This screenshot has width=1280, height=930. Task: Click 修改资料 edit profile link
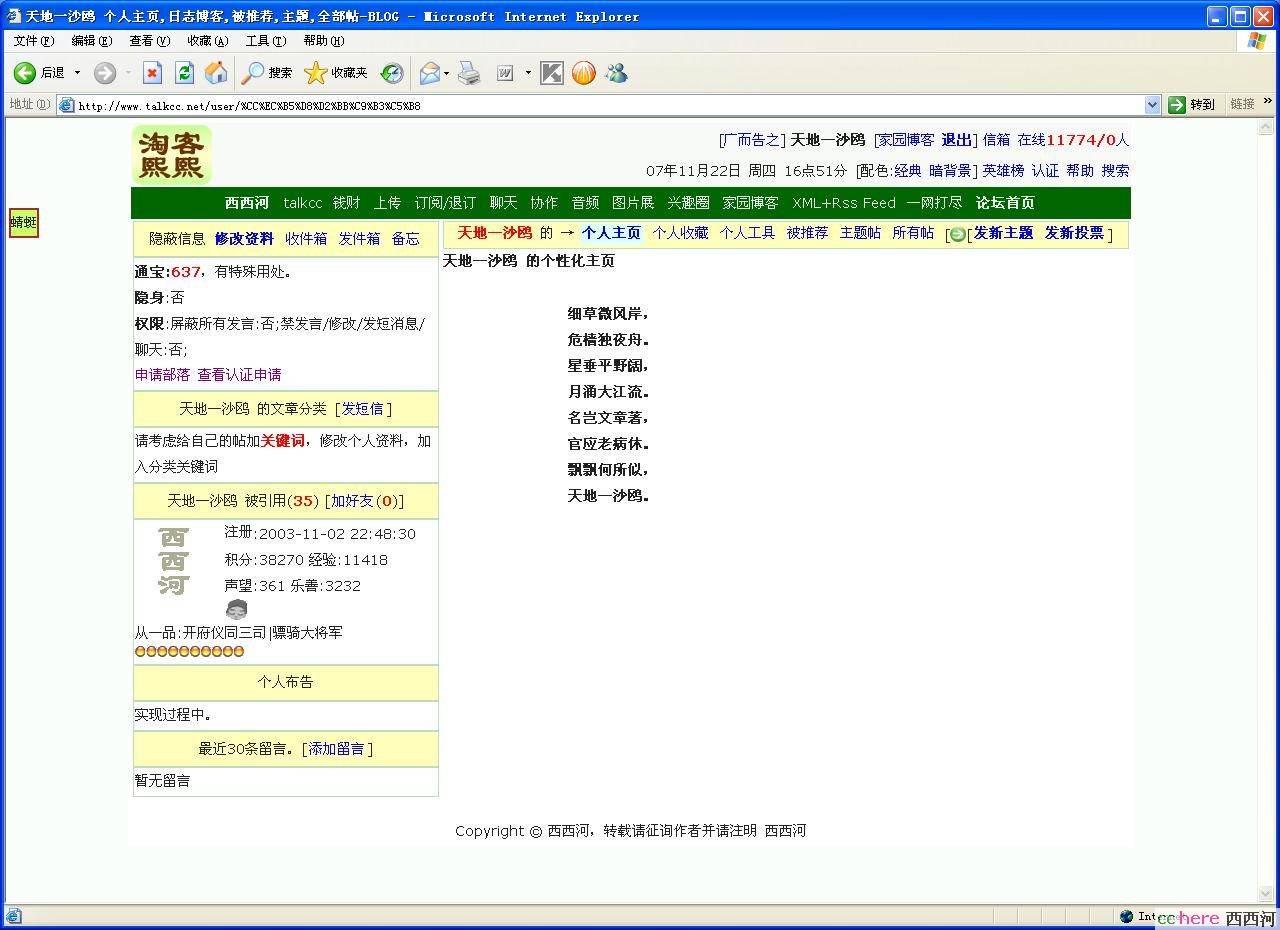[x=244, y=239]
